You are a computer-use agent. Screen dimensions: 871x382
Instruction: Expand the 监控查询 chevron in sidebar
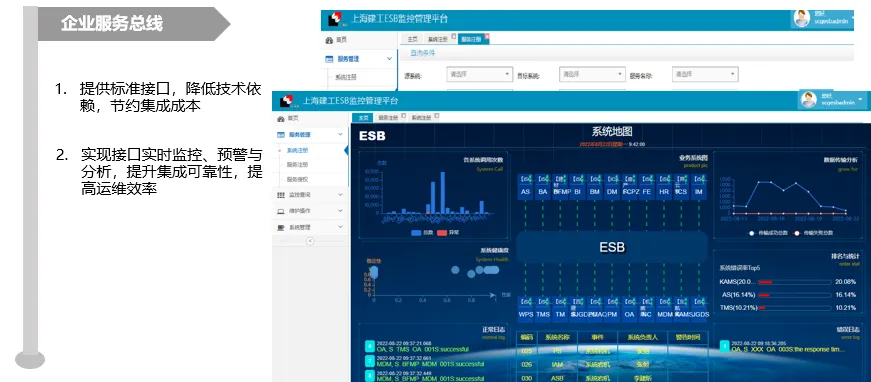pos(340,195)
